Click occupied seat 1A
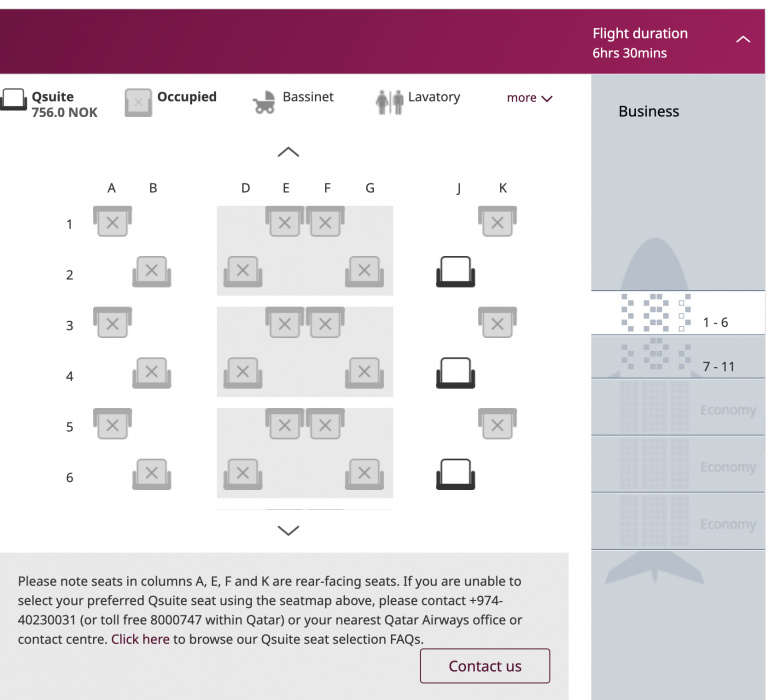This screenshot has width=769, height=700. [x=112, y=222]
